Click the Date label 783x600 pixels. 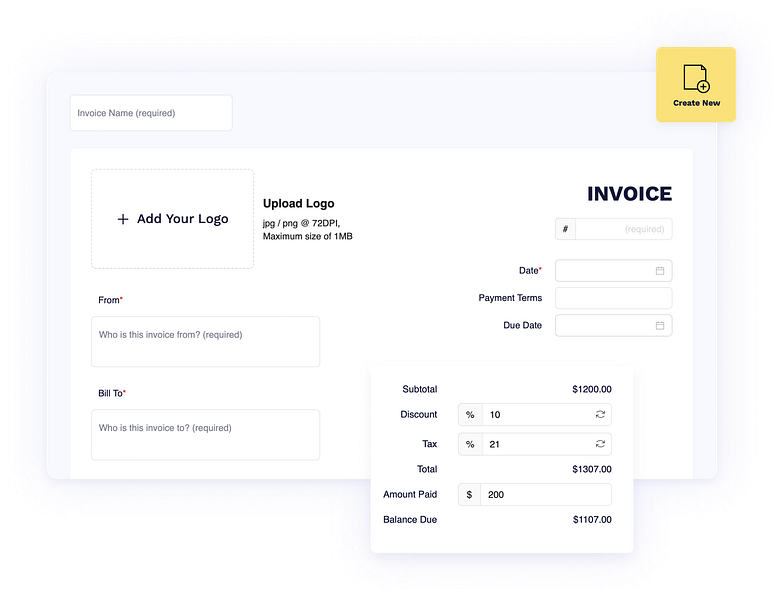pyautogui.click(x=529, y=271)
